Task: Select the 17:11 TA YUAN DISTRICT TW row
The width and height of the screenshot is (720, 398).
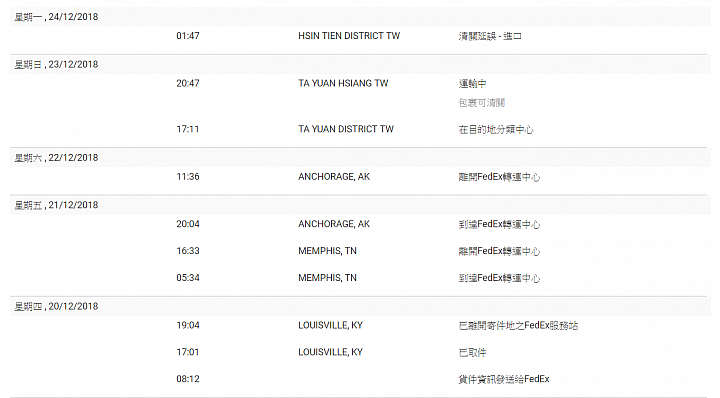Action: pyautogui.click(x=360, y=129)
